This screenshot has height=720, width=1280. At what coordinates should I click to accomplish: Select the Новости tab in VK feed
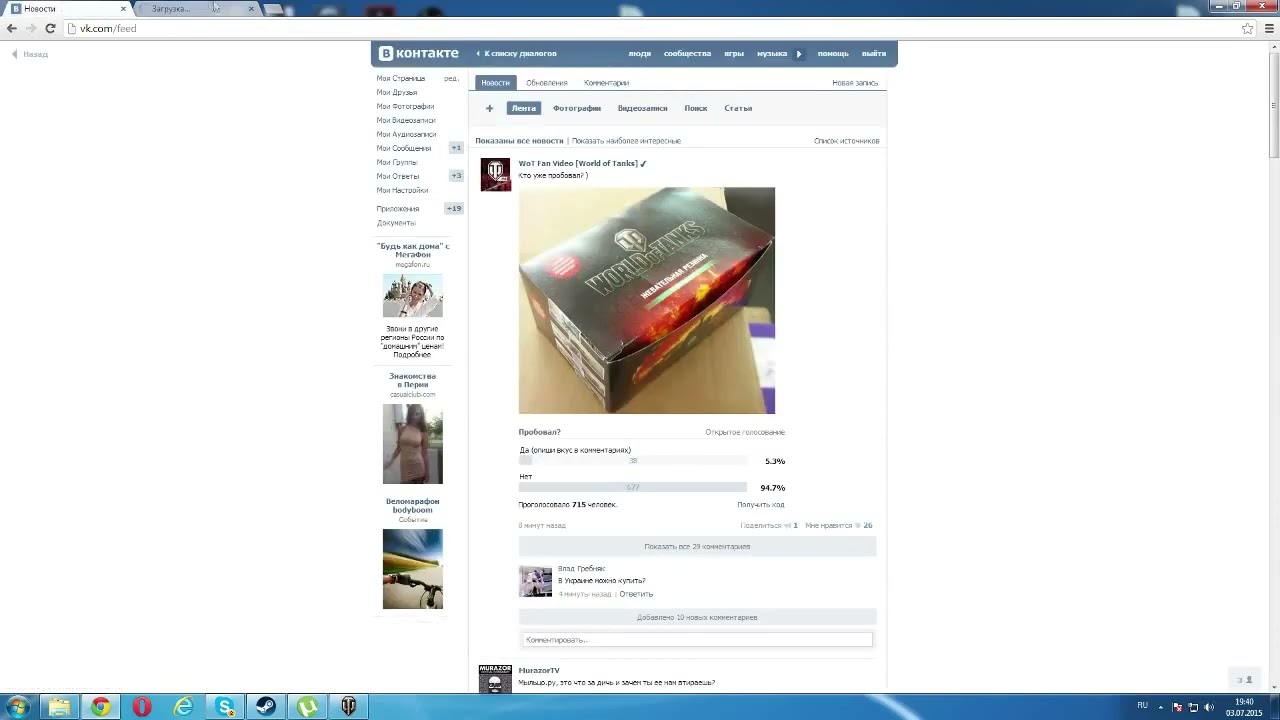(495, 83)
